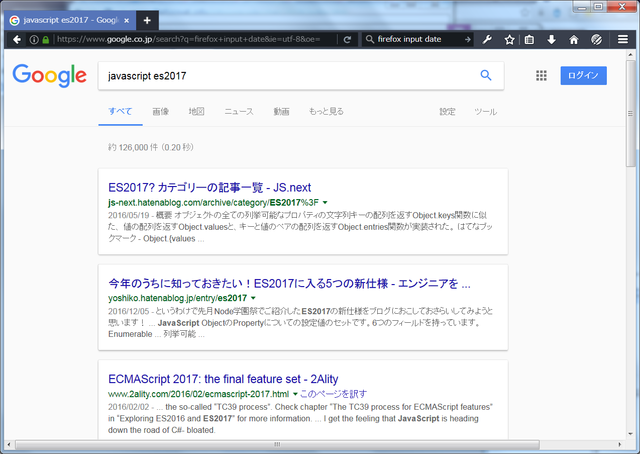
Task: Go to the home page icon
Action: tap(574, 40)
